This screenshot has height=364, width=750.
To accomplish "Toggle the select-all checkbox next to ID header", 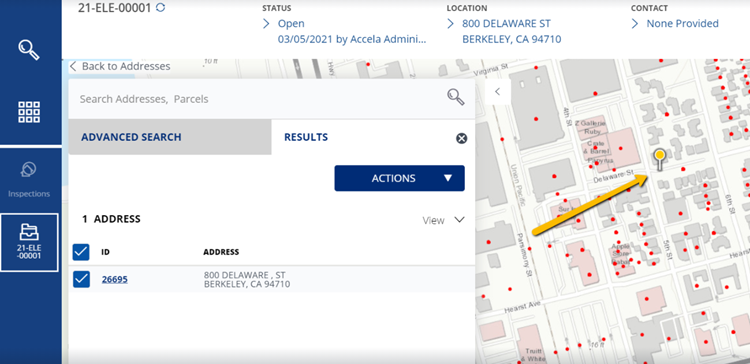I will (81, 252).
